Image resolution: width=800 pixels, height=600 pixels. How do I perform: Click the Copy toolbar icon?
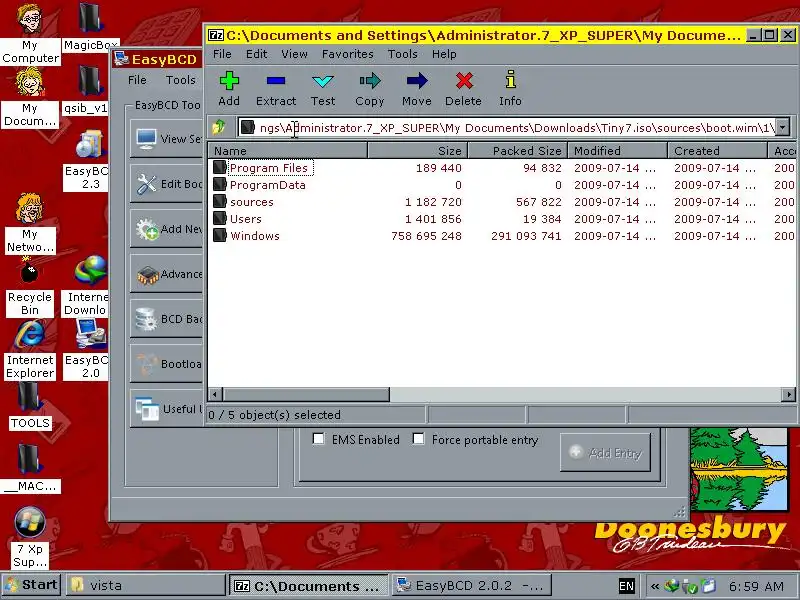[x=370, y=81]
